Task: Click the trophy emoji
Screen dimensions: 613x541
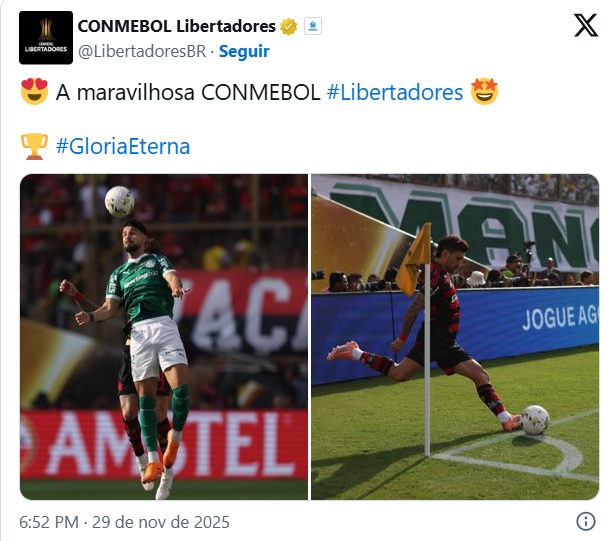Action: coord(34,146)
